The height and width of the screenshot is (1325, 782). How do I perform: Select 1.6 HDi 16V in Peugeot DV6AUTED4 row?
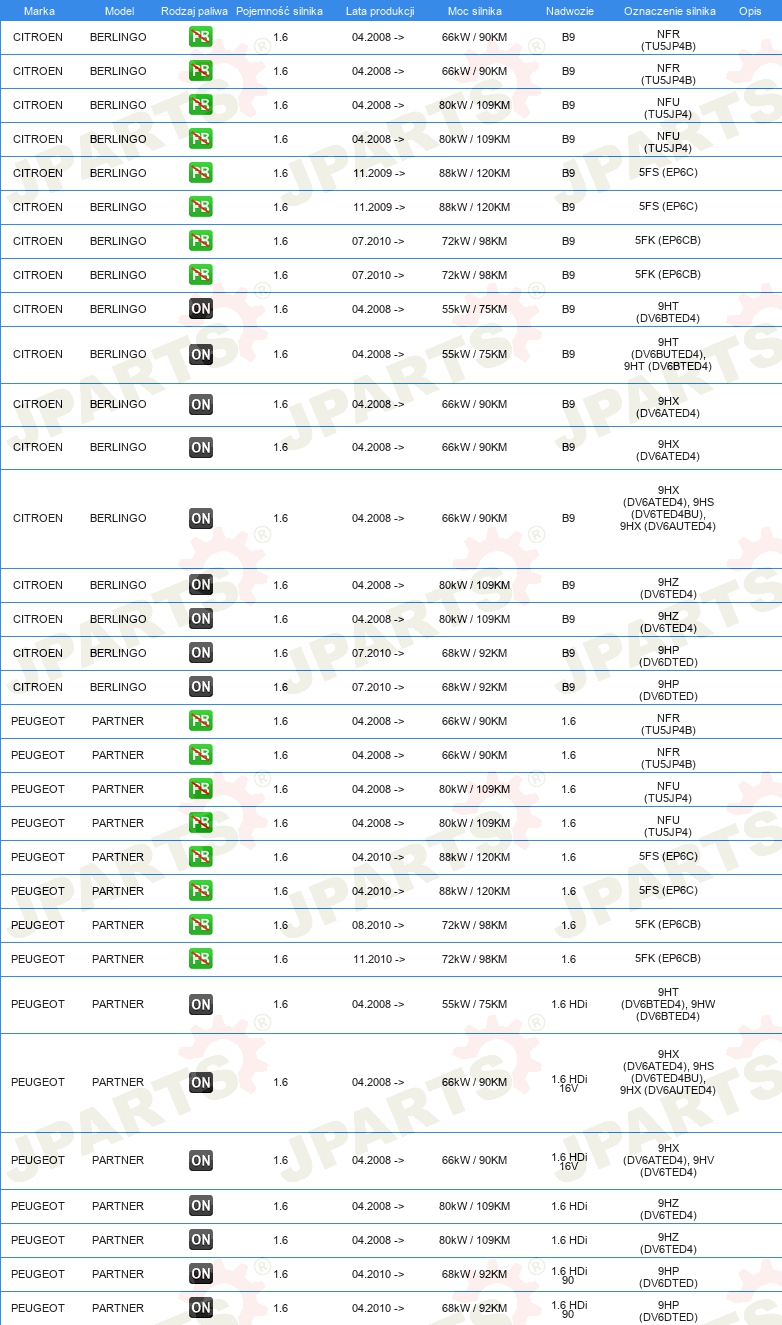pyautogui.click(x=569, y=1082)
